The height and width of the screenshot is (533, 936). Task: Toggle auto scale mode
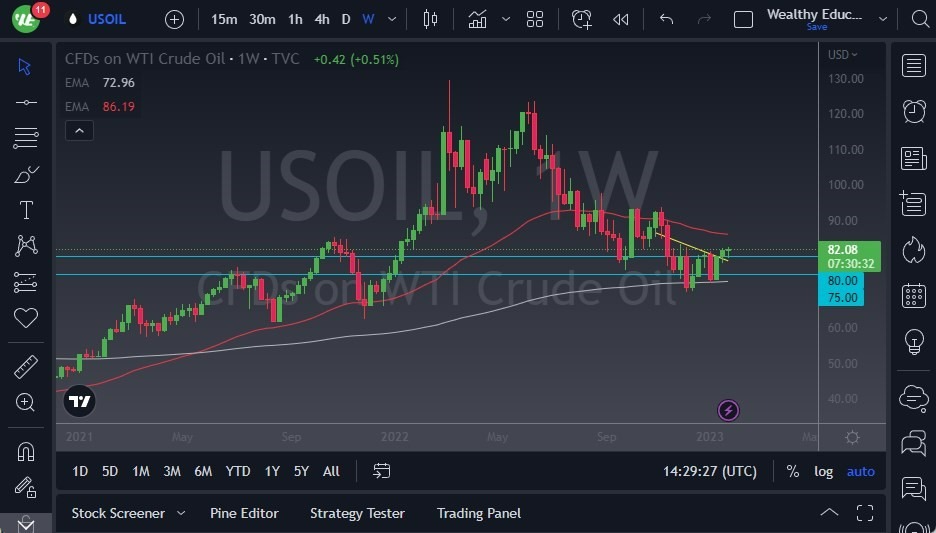pos(861,472)
